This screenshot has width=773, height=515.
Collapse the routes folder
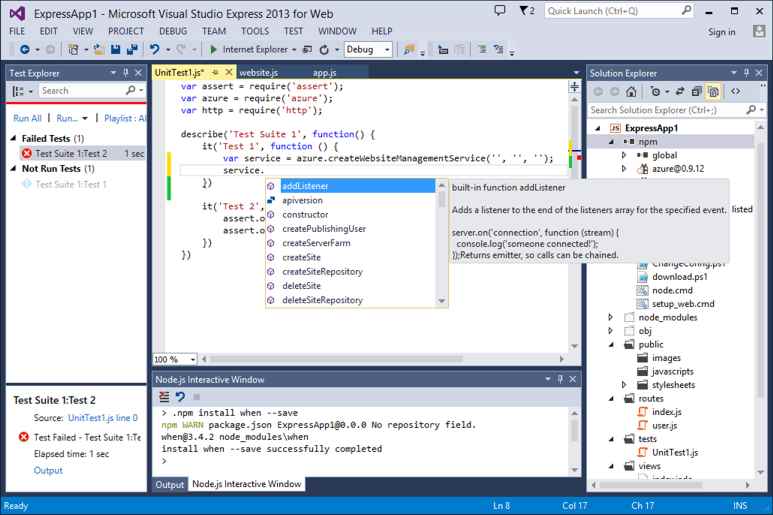[x=611, y=398]
